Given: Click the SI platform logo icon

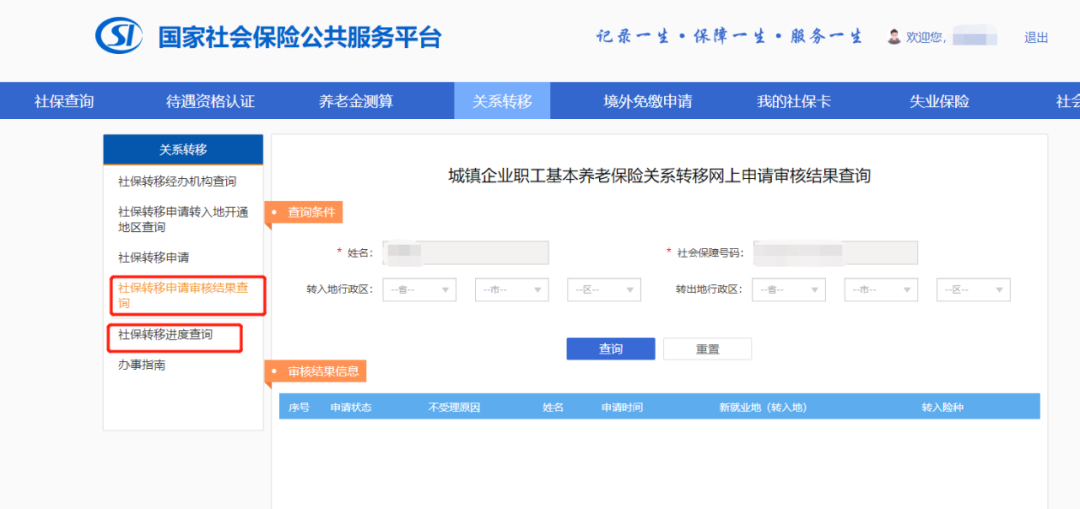Looking at the screenshot, I should point(119,36).
